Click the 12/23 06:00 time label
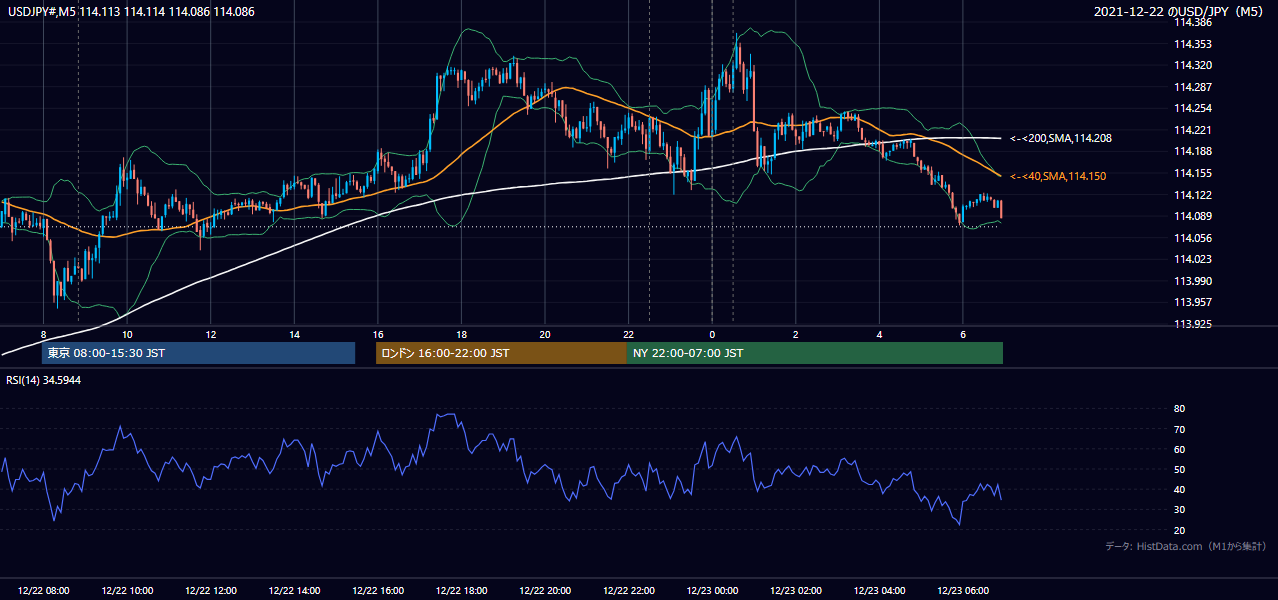 (x=963, y=591)
